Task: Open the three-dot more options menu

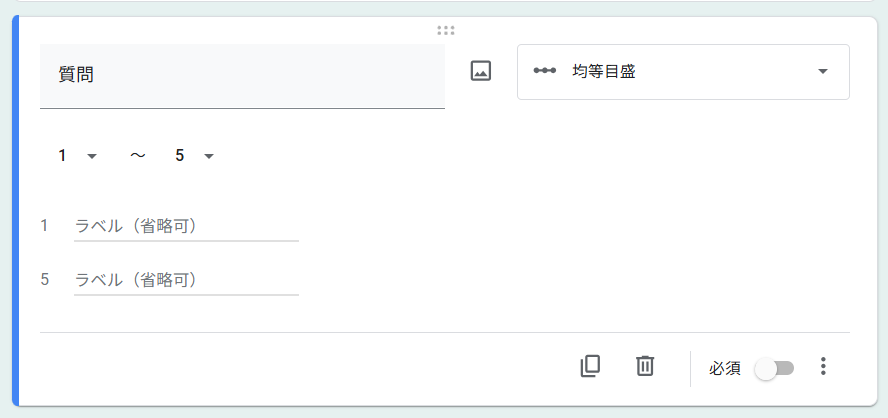Action: 823,366
